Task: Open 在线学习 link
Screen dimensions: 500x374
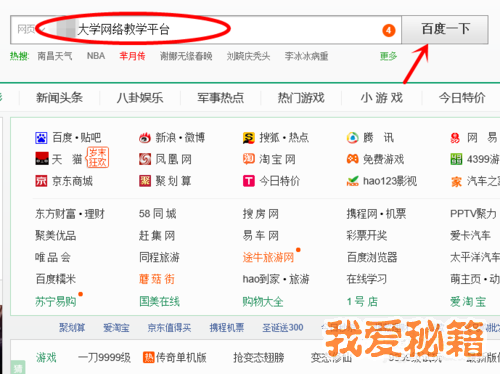Action: click(x=367, y=279)
